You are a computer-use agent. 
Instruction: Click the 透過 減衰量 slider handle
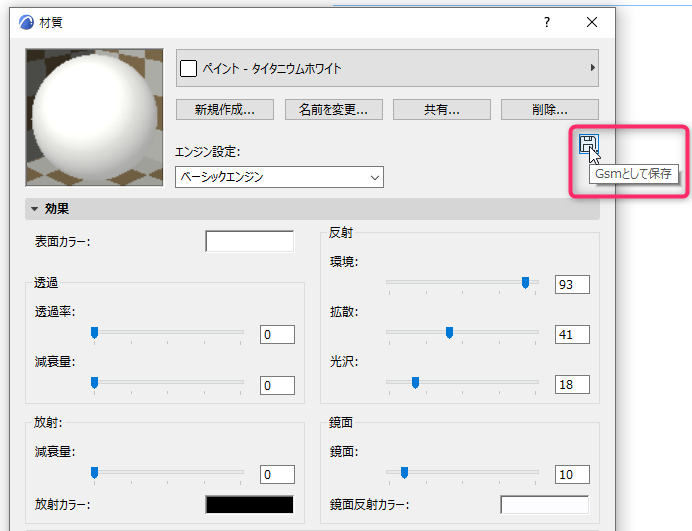tap(94, 382)
